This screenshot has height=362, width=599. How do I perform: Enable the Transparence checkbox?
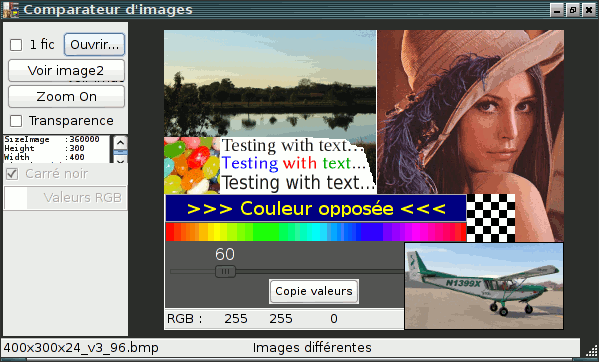[x=16, y=121]
